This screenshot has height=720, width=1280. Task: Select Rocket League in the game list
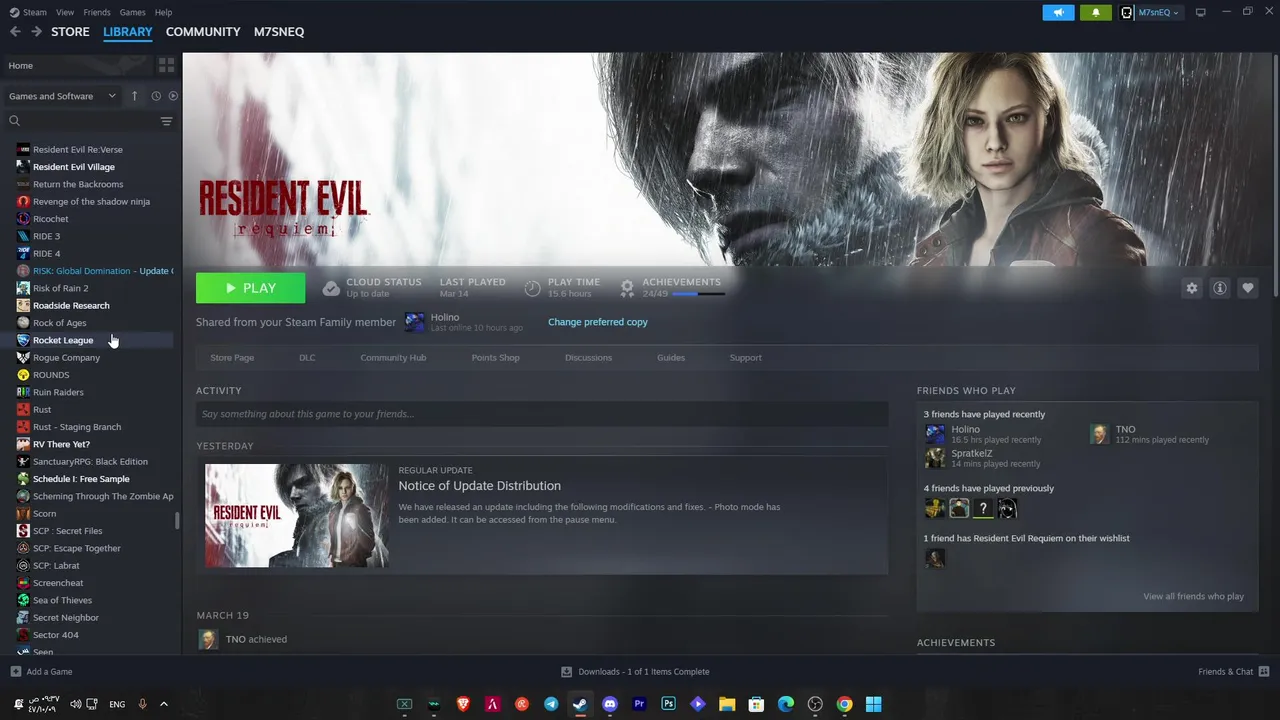(x=62, y=340)
